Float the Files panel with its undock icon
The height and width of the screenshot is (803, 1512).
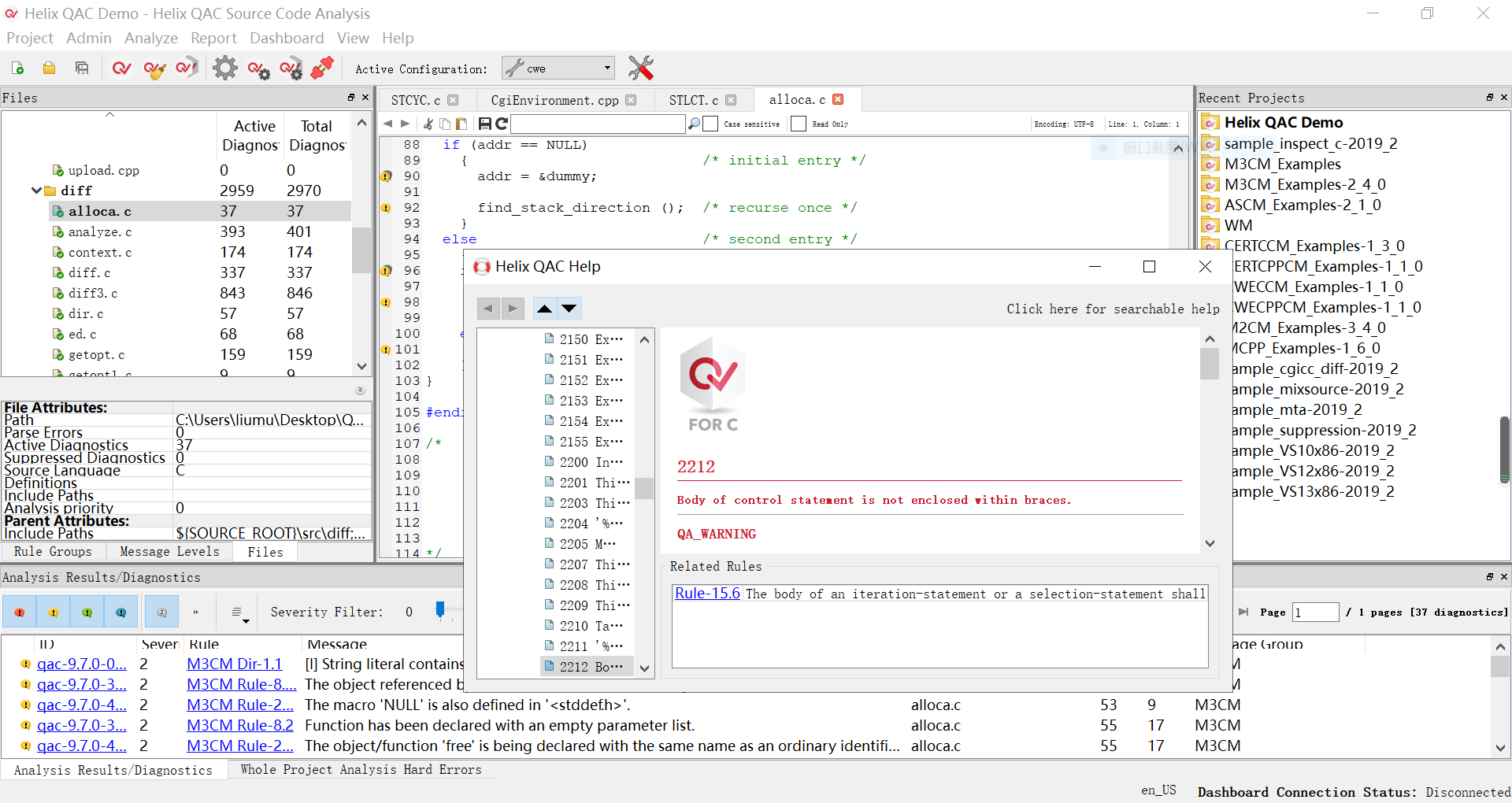click(351, 98)
